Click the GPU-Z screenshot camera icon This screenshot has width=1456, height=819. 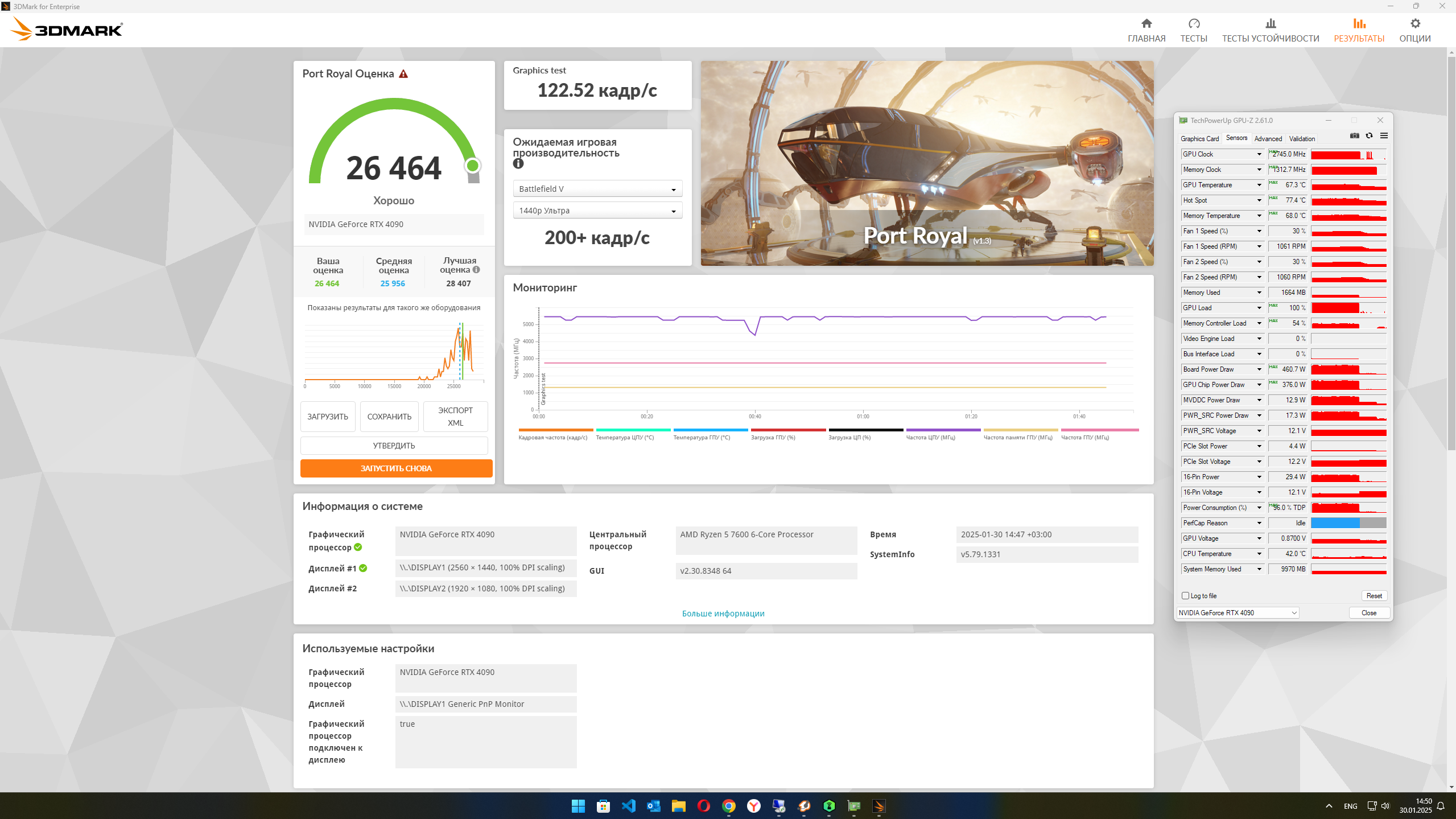pos(1355,136)
